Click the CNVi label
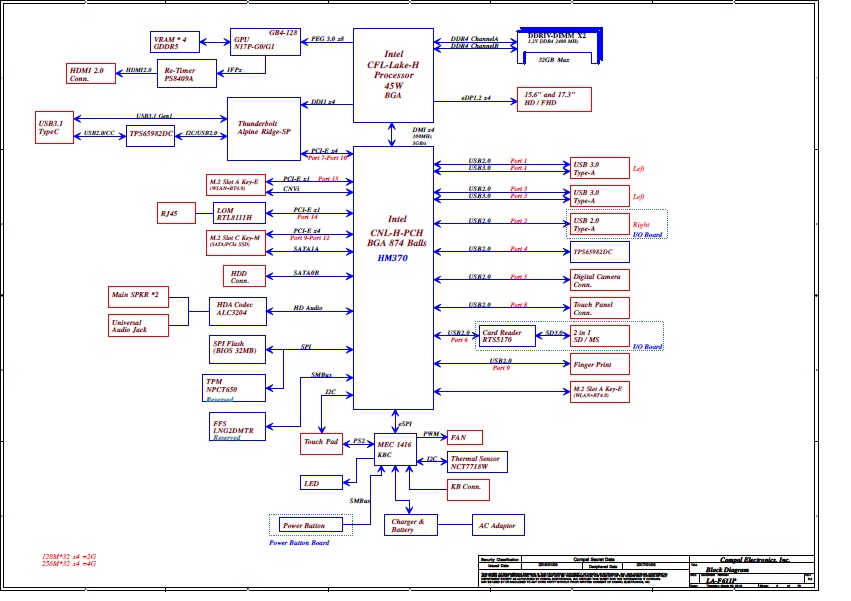The height and width of the screenshot is (601, 851). pyautogui.click(x=291, y=188)
